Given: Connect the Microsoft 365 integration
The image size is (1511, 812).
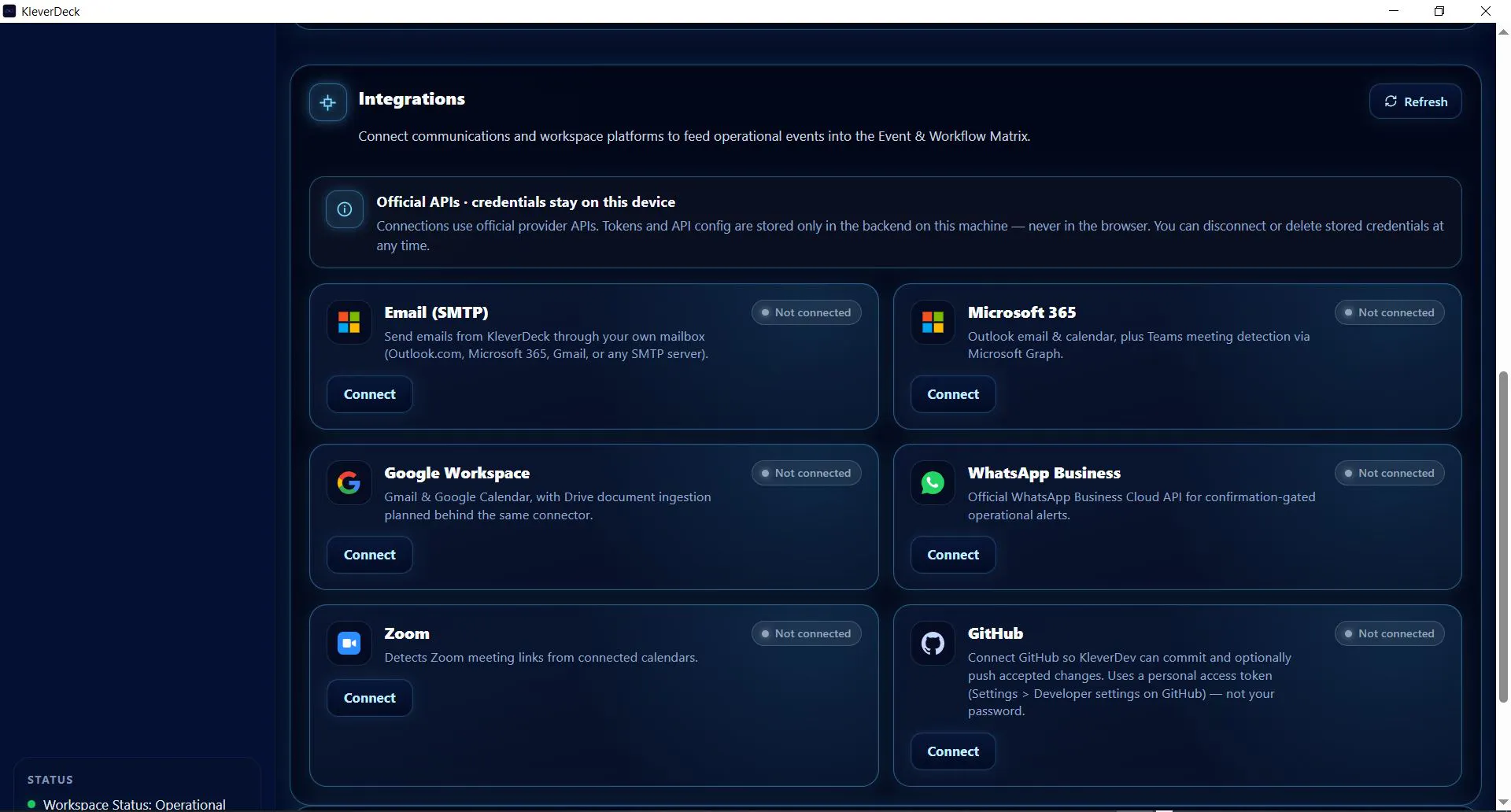Looking at the screenshot, I should (953, 394).
